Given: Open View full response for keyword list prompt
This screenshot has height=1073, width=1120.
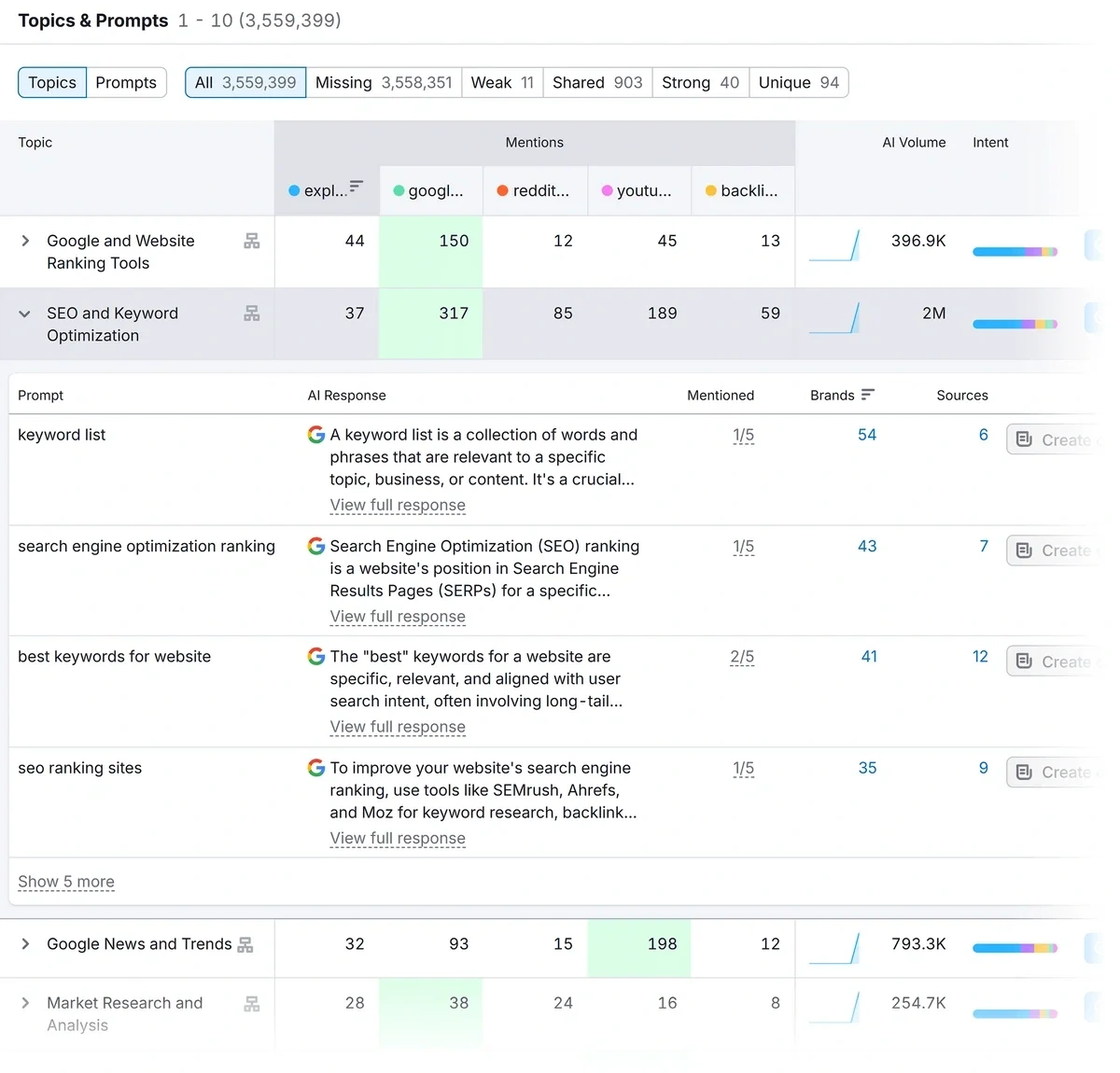Looking at the screenshot, I should coord(398,505).
